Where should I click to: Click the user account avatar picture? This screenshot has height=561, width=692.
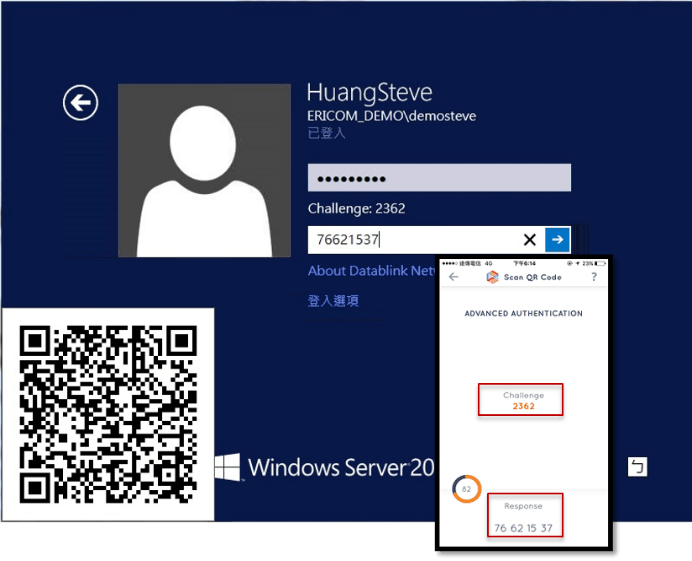click(204, 170)
